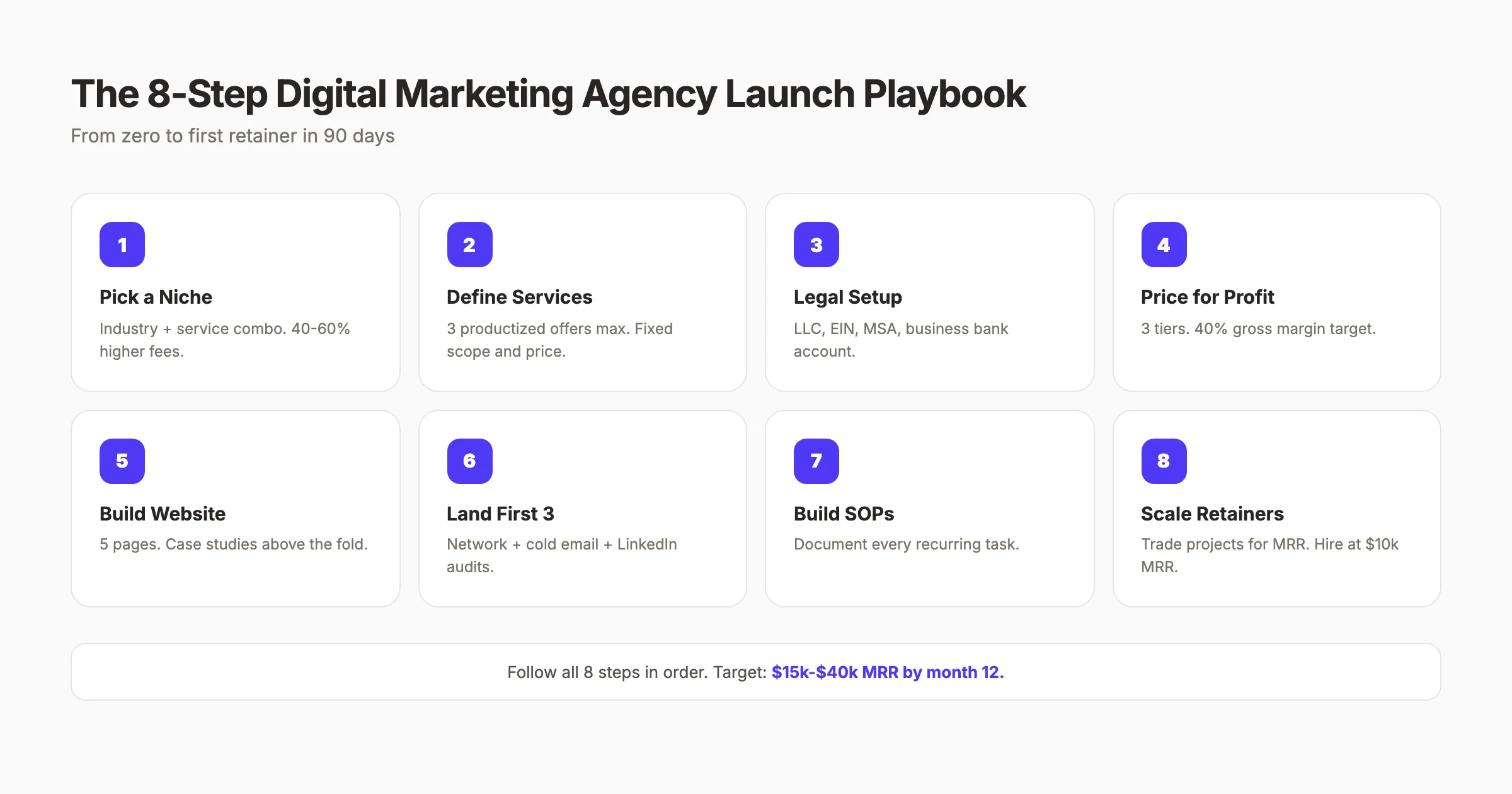Click the number 8 badge icon
The height and width of the screenshot is (794, 1512).
pos(1164,461)
